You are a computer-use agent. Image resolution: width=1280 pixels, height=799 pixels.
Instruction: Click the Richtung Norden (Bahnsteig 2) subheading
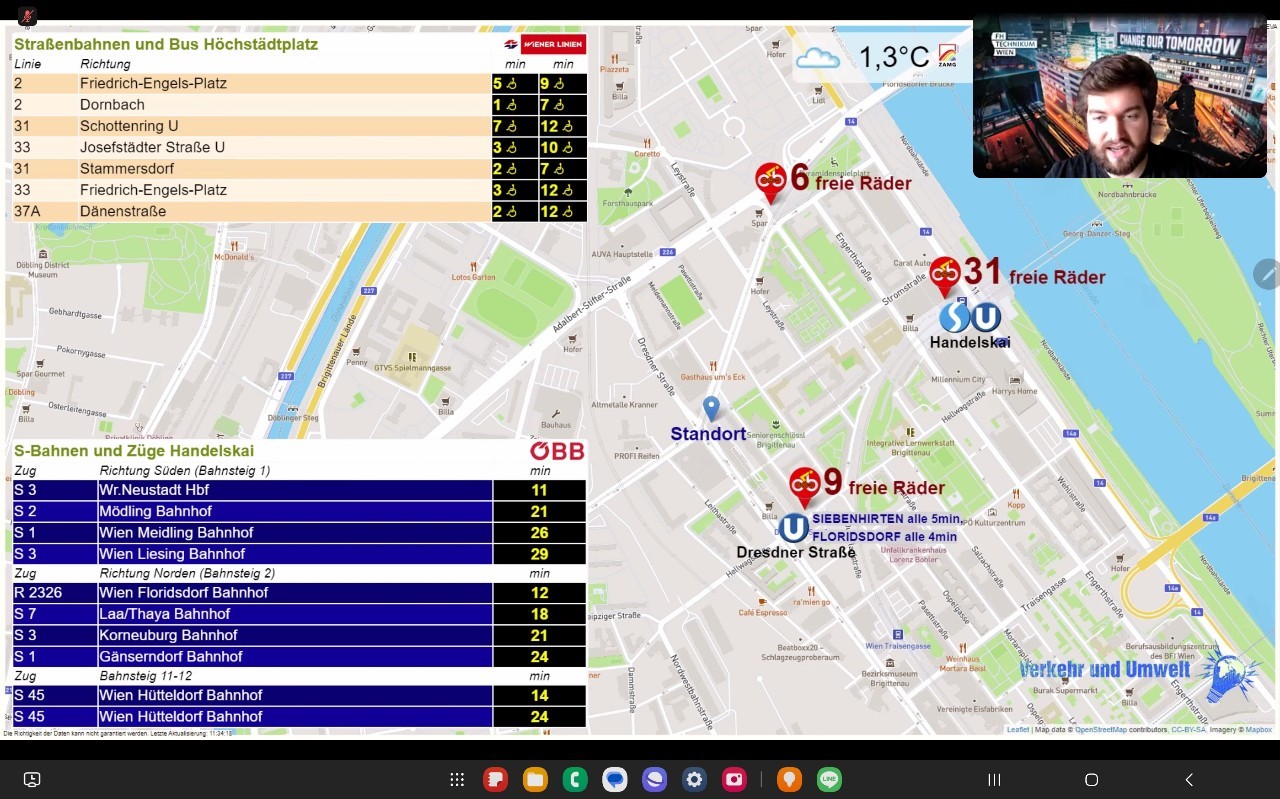[x=186, y=574]
